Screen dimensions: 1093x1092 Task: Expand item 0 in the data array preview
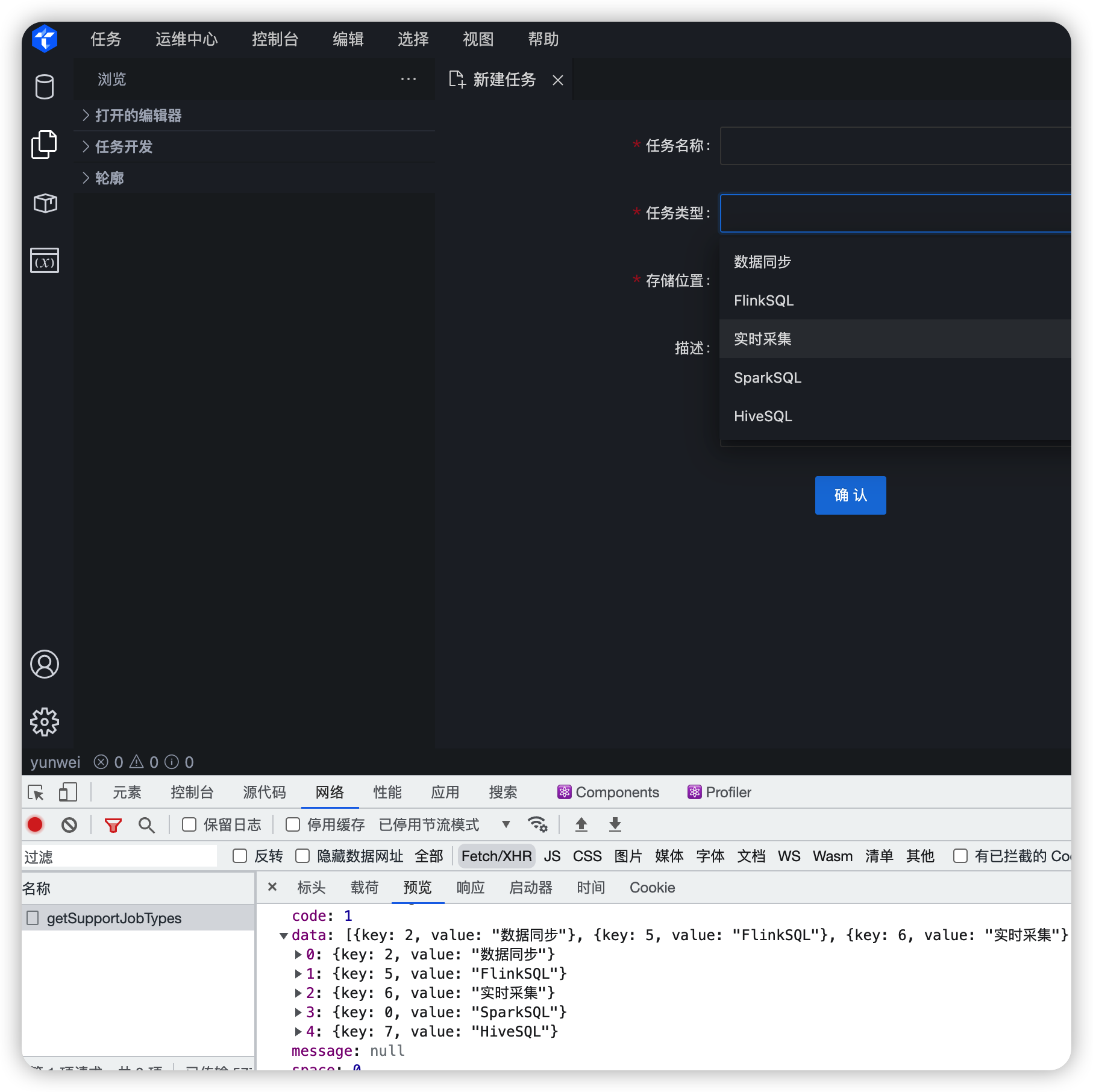[299, 954]
